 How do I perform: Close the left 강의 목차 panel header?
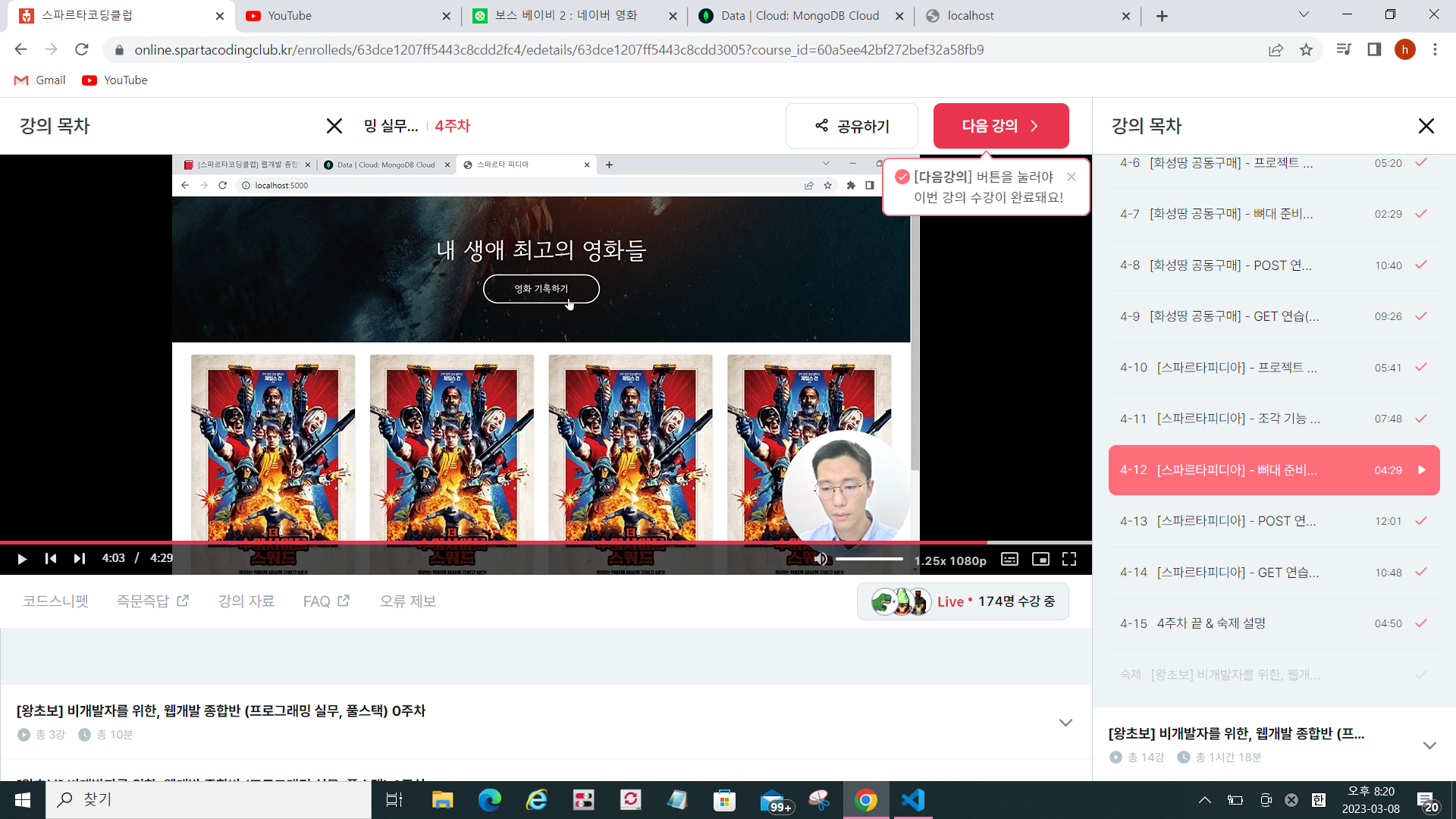pyautogui.click(x=334, y=126)
